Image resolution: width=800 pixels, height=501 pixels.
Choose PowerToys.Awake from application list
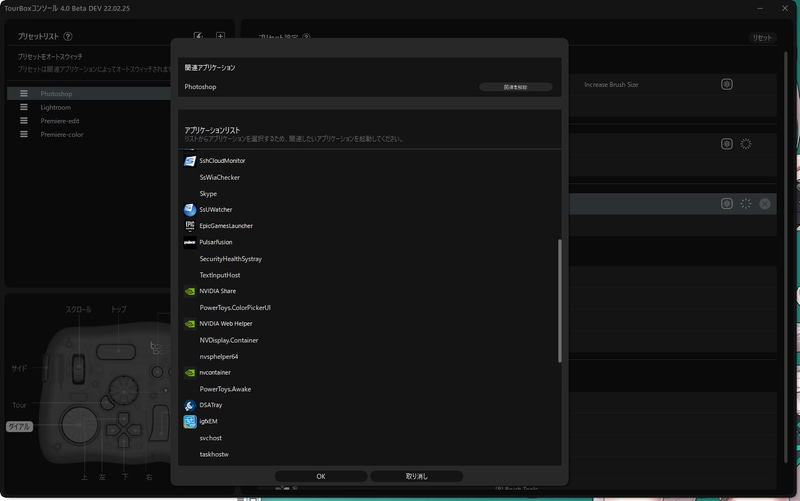pos(225,389)
